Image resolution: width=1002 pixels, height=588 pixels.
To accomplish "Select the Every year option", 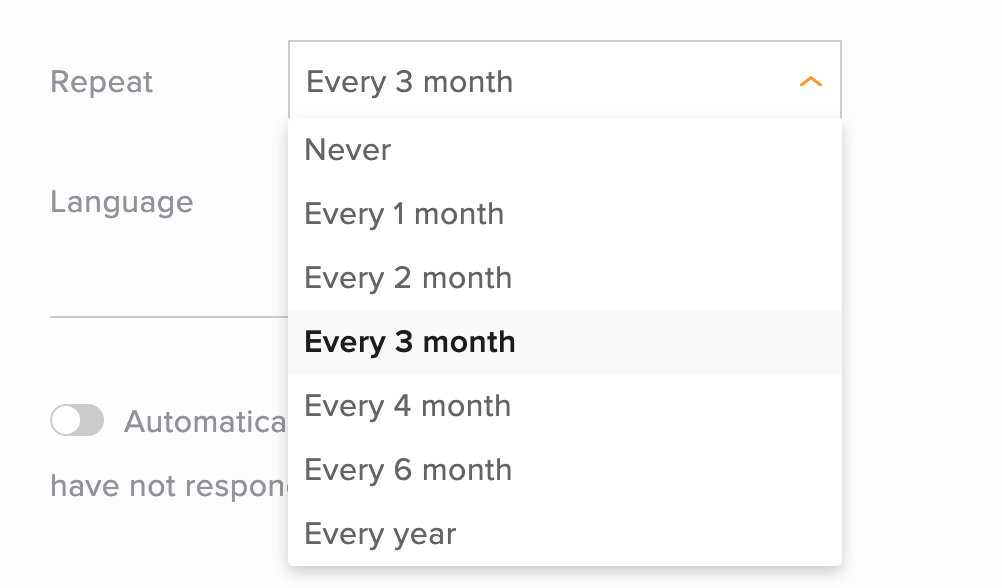I will (x=380, y=534).
